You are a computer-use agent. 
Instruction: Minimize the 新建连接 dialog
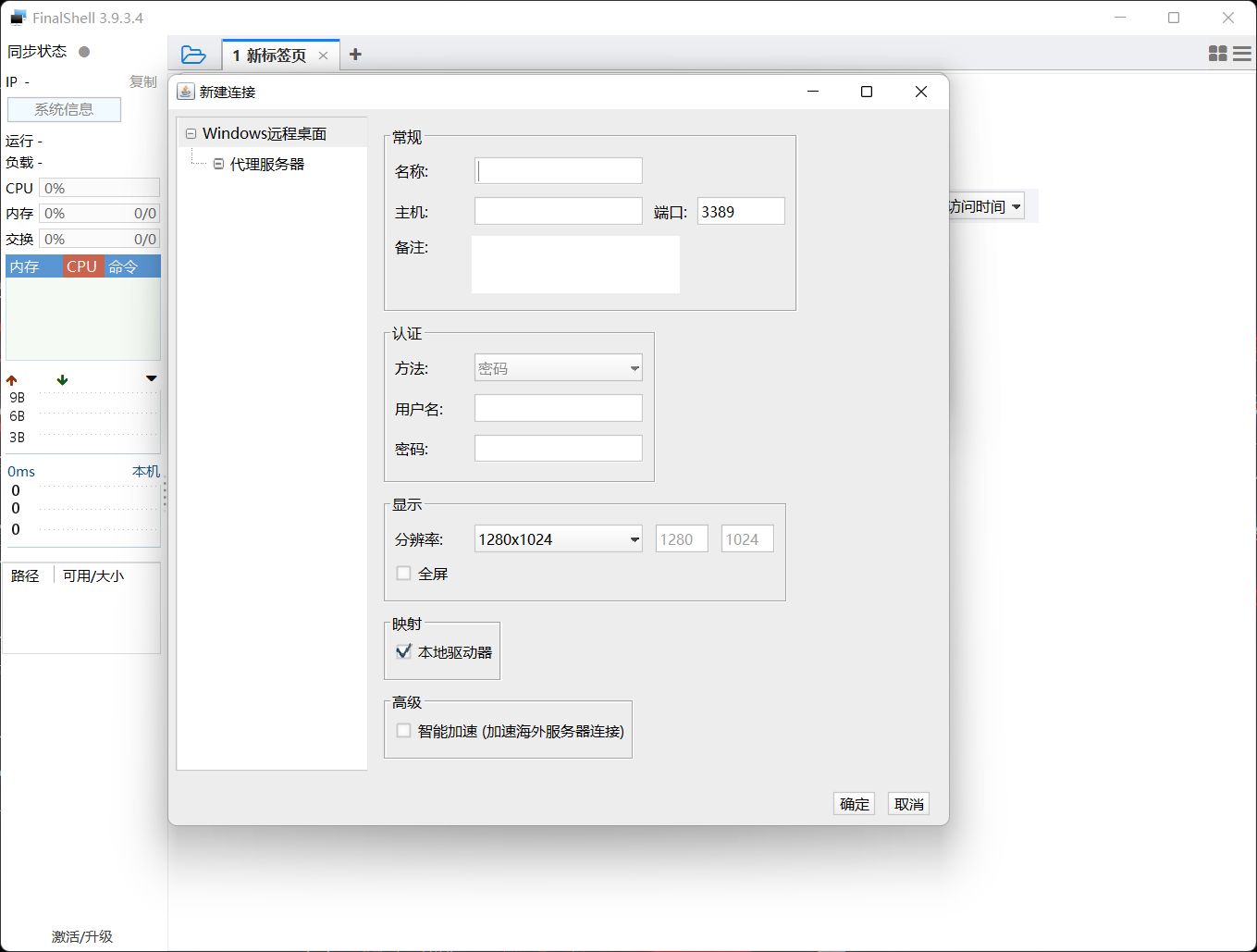[x=813, y=92]
